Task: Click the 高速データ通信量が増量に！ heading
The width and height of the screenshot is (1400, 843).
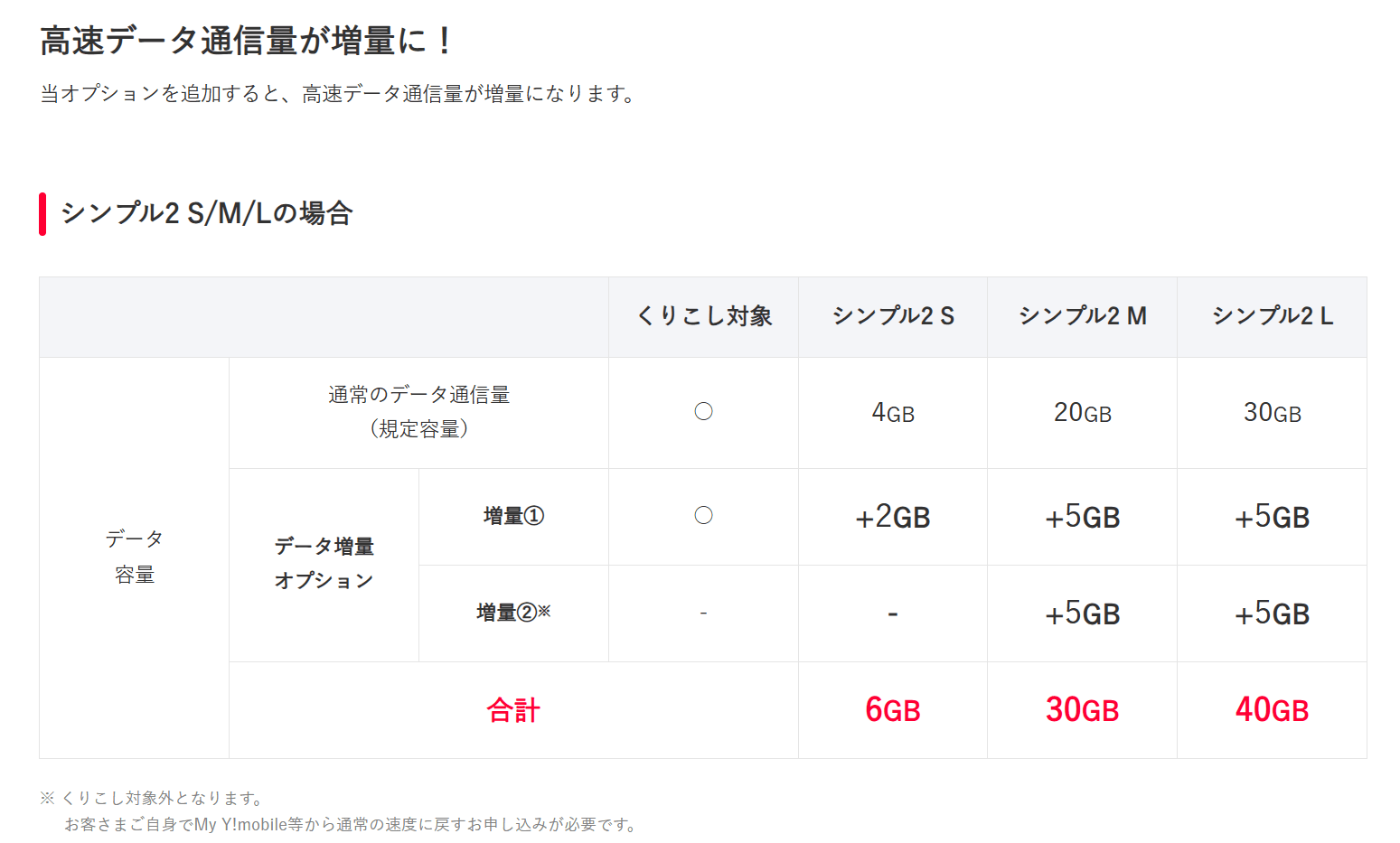Action: coord(247,41)
